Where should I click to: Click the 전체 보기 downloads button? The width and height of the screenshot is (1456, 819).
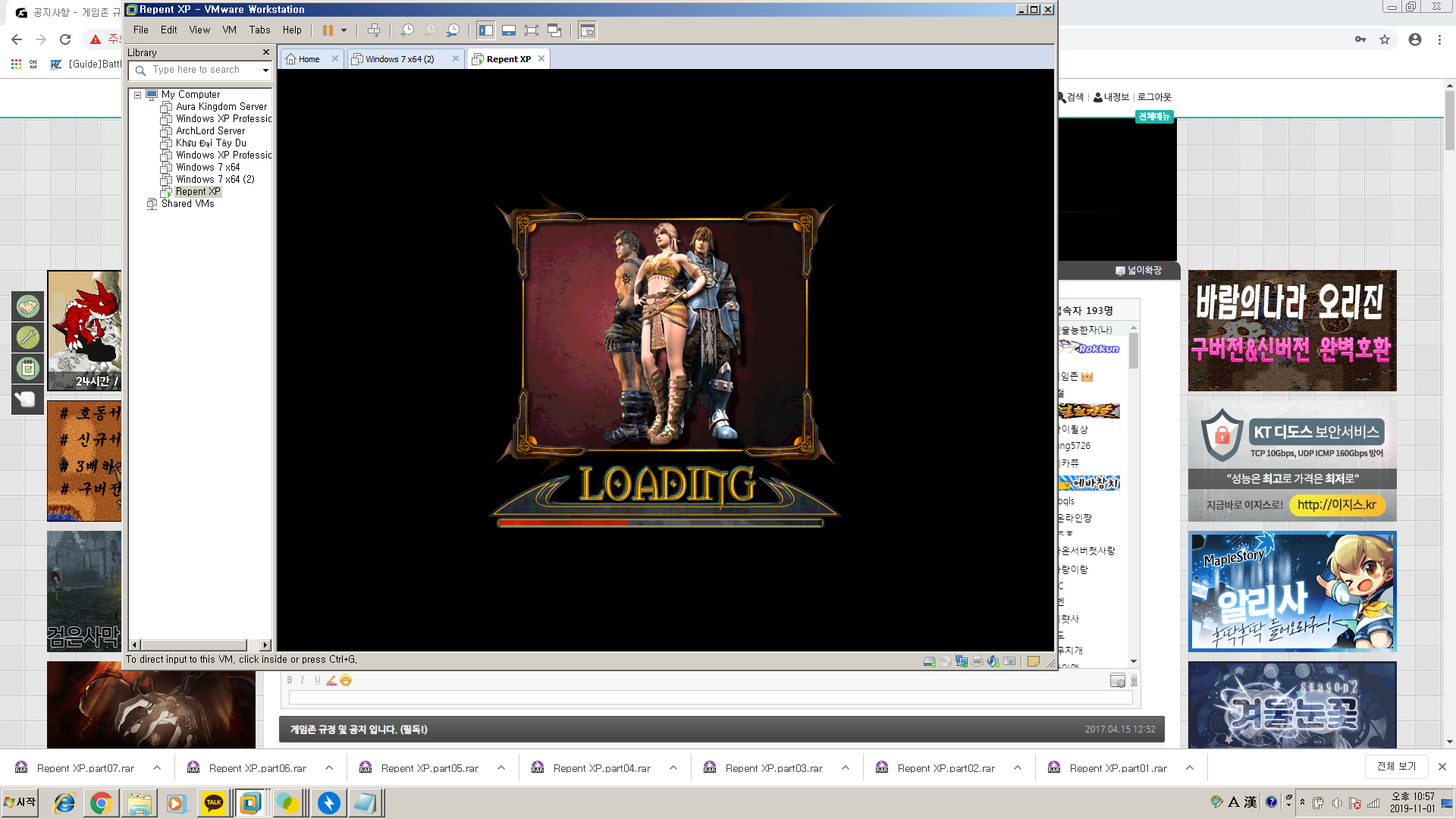click(1396, 767)
